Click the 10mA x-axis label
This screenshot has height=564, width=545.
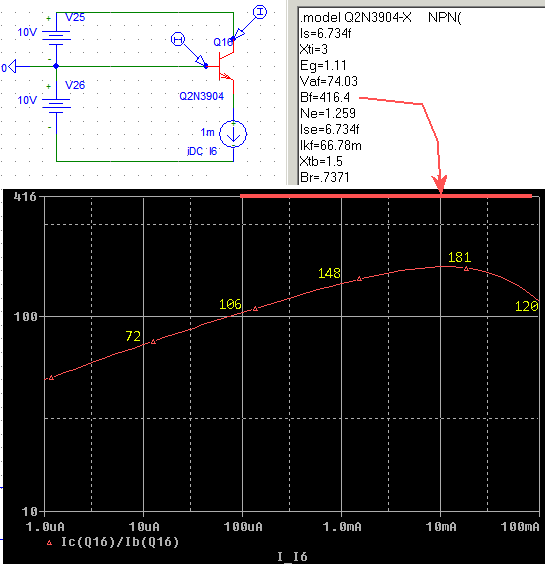441,527
